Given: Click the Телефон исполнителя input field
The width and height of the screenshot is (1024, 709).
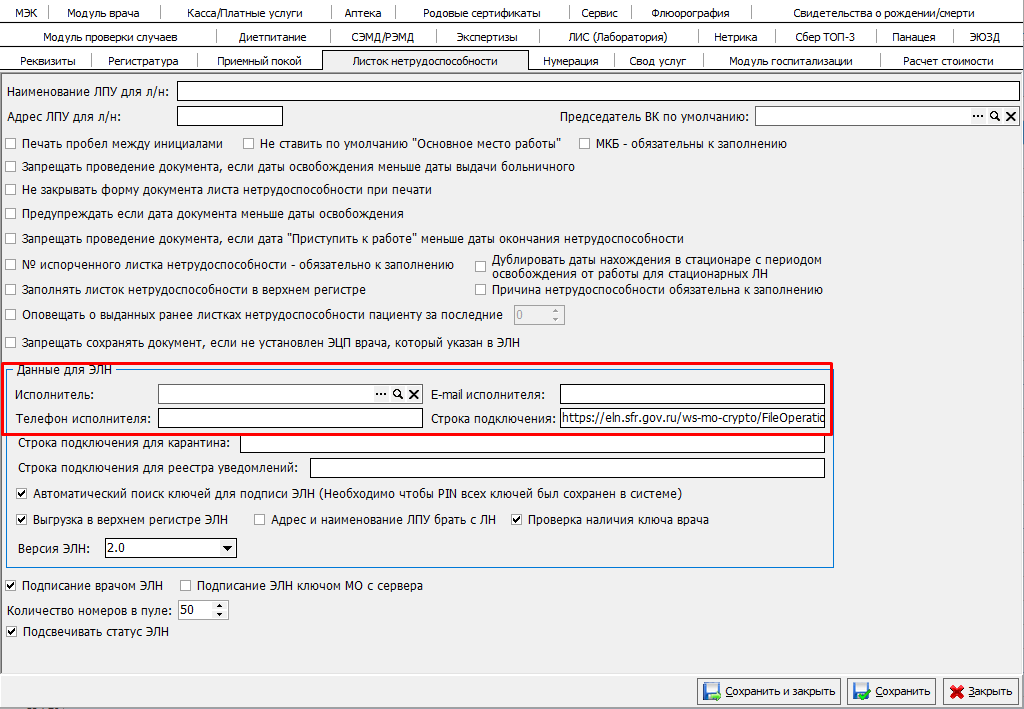Looking at the screenshot, I should pos(290,418).
